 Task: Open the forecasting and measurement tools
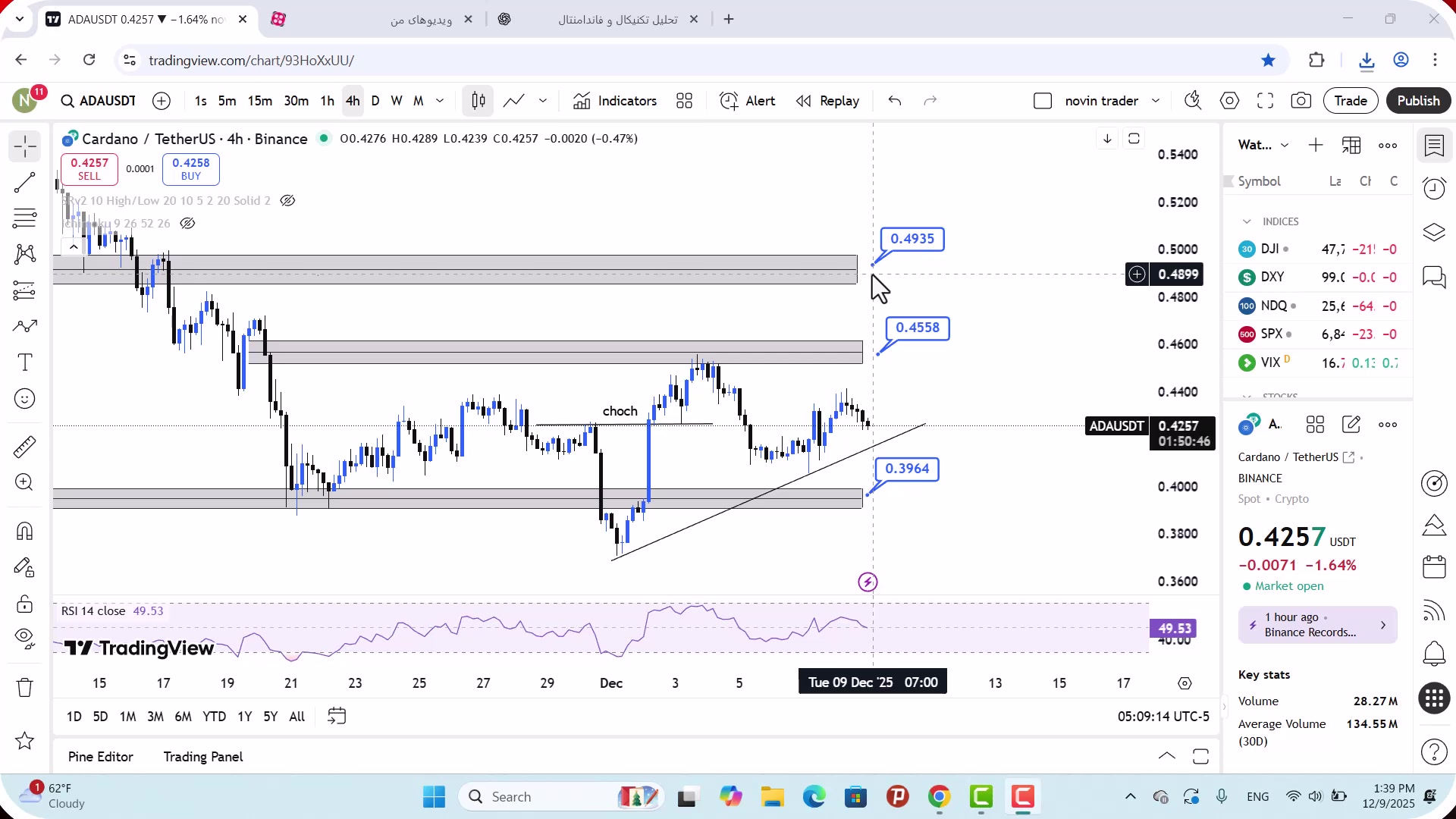25,290
